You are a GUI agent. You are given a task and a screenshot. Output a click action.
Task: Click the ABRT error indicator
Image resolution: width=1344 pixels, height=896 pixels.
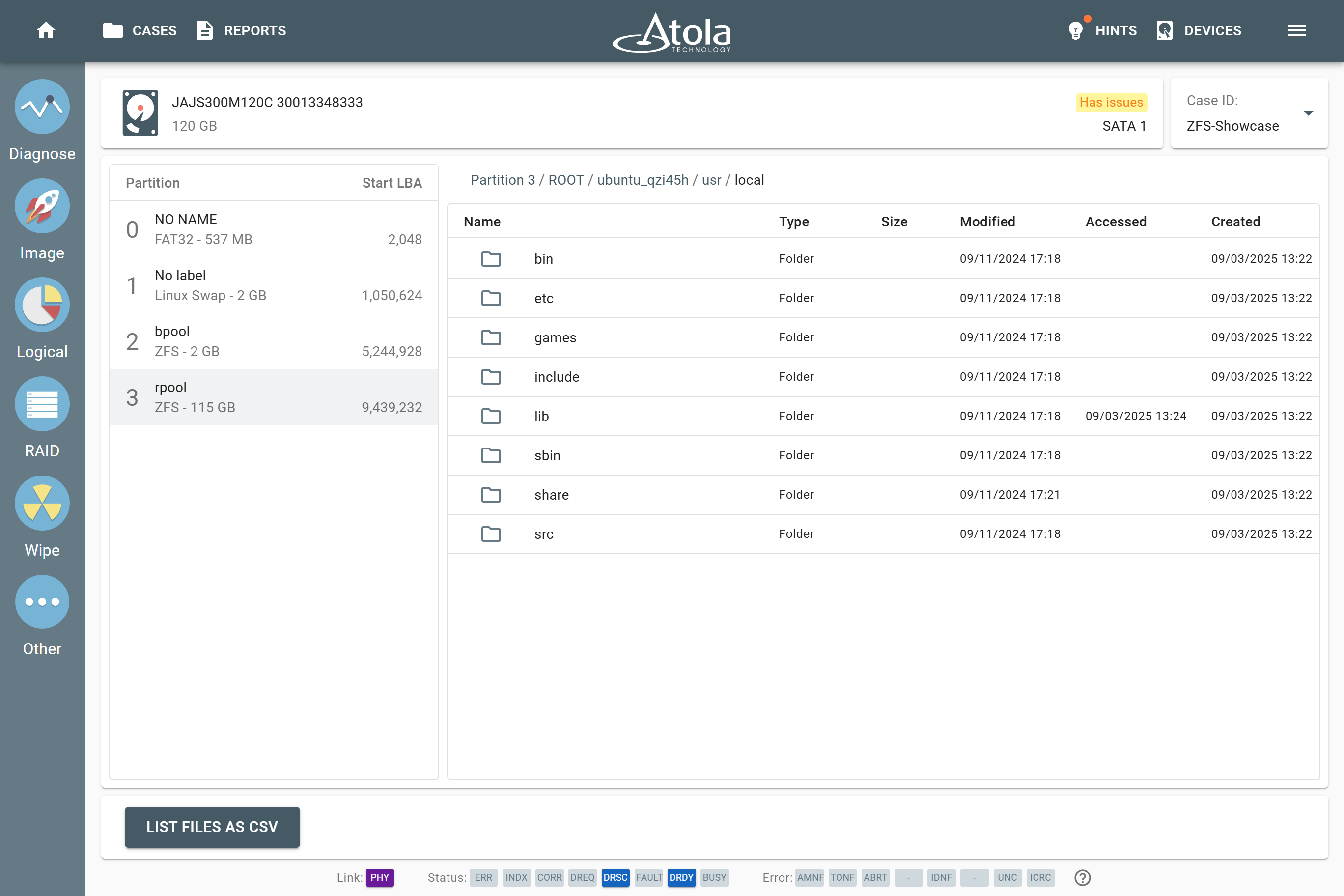pos(875,878)
